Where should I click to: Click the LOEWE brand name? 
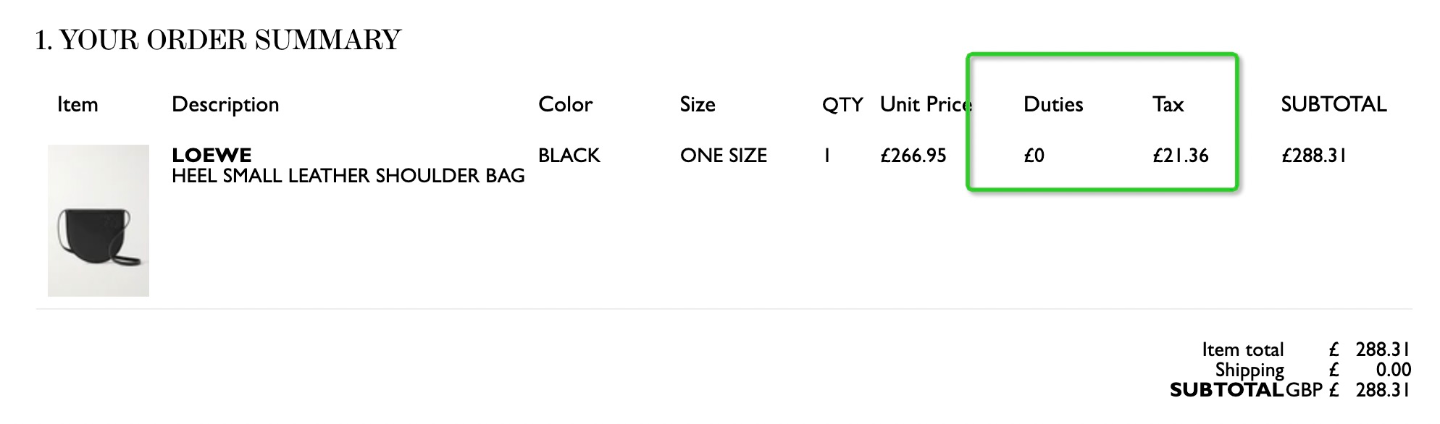point(212,155)
